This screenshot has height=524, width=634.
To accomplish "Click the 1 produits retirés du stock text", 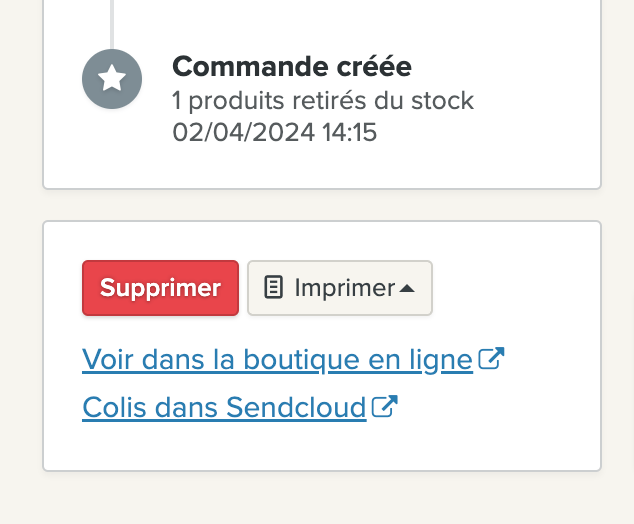I will (323, 101).
